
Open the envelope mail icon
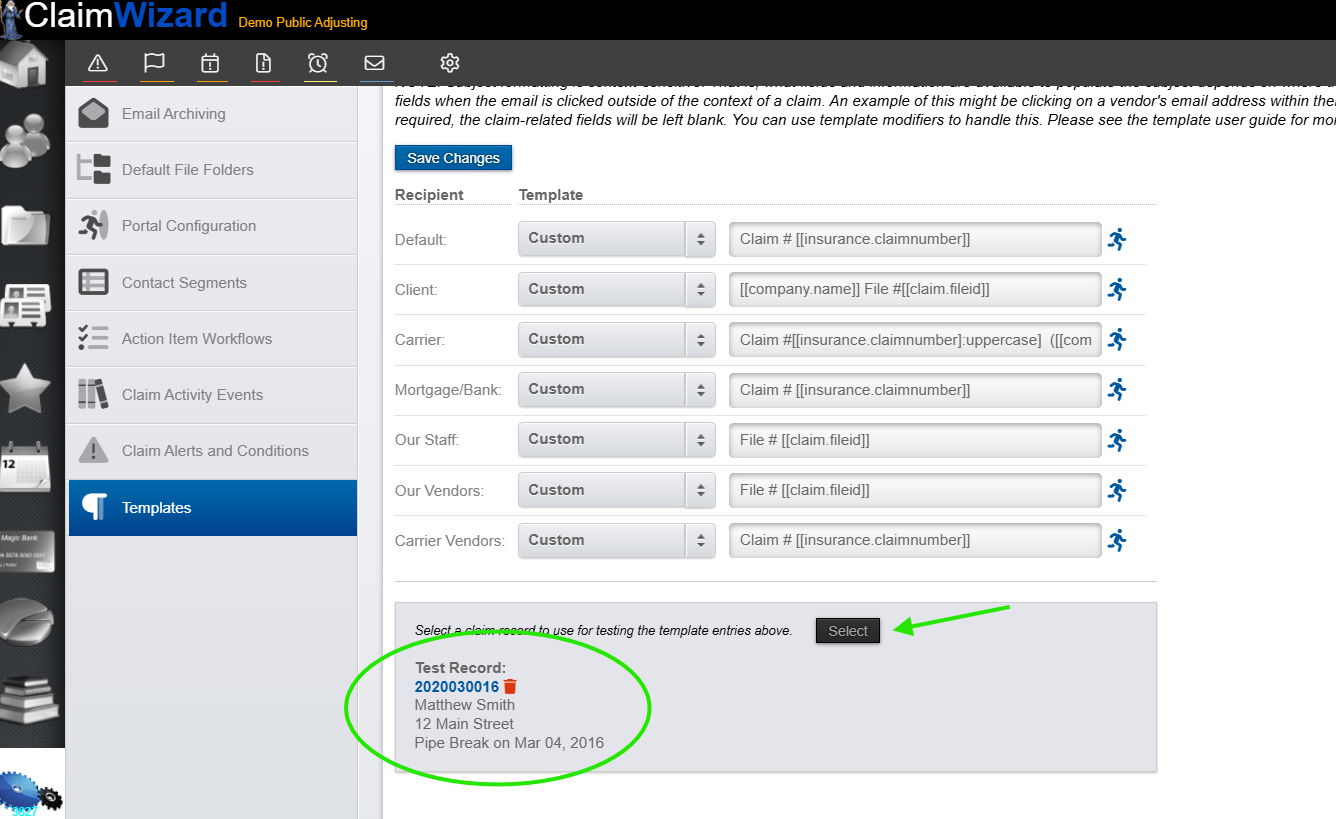point(374,63)
